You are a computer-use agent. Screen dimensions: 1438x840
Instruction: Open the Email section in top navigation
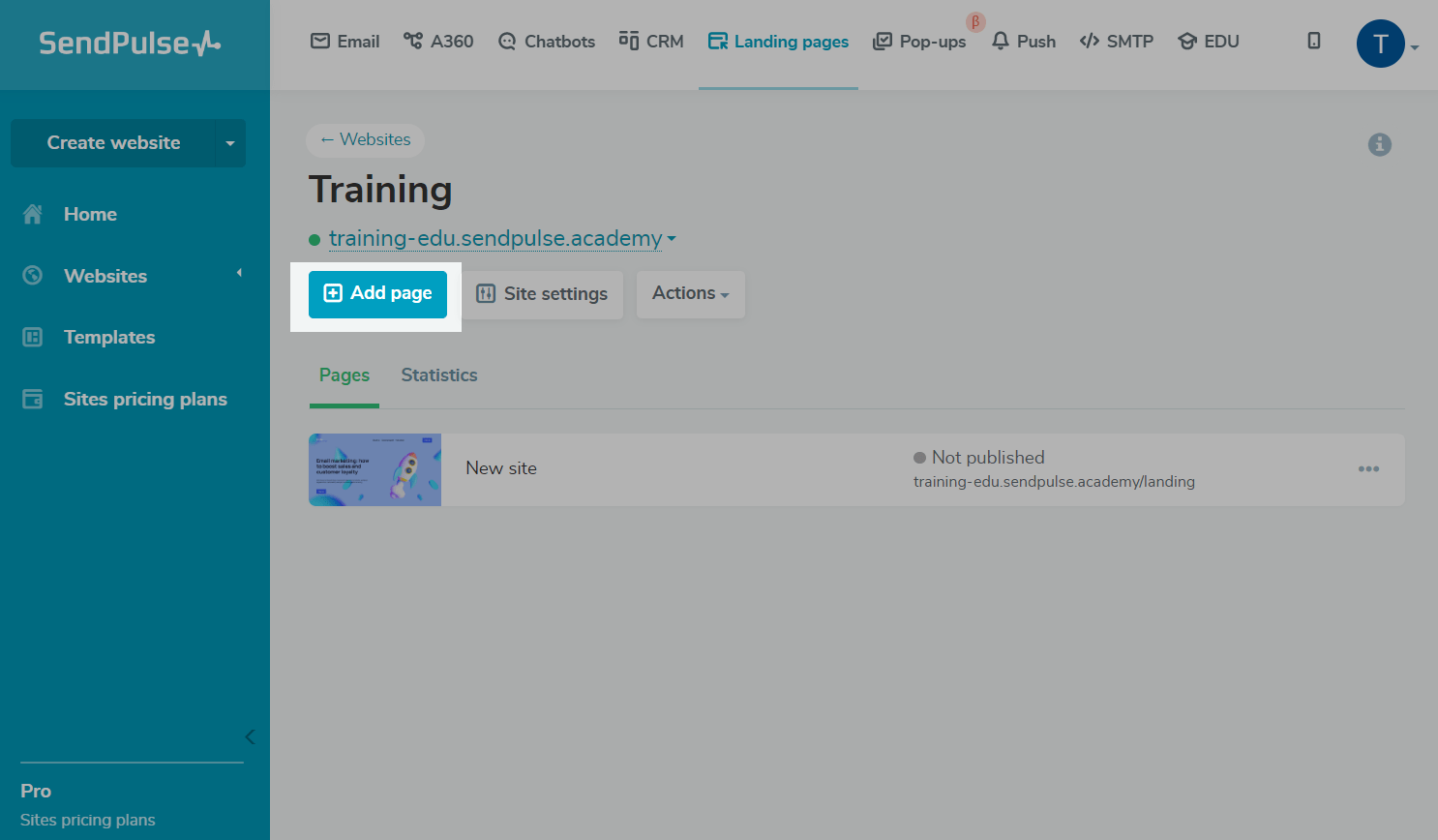point(345,42)
